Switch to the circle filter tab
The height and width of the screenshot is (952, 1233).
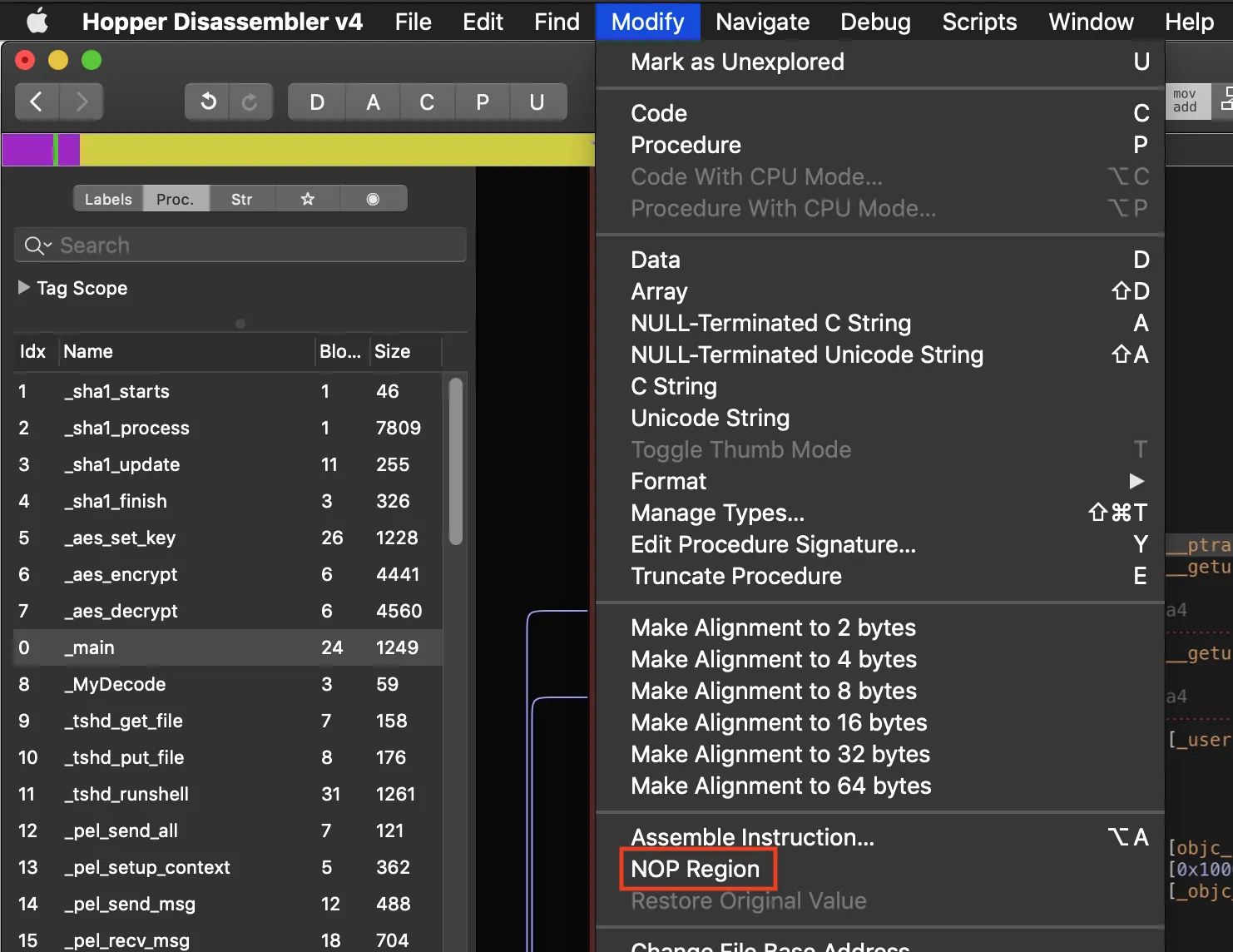(373, 199)
